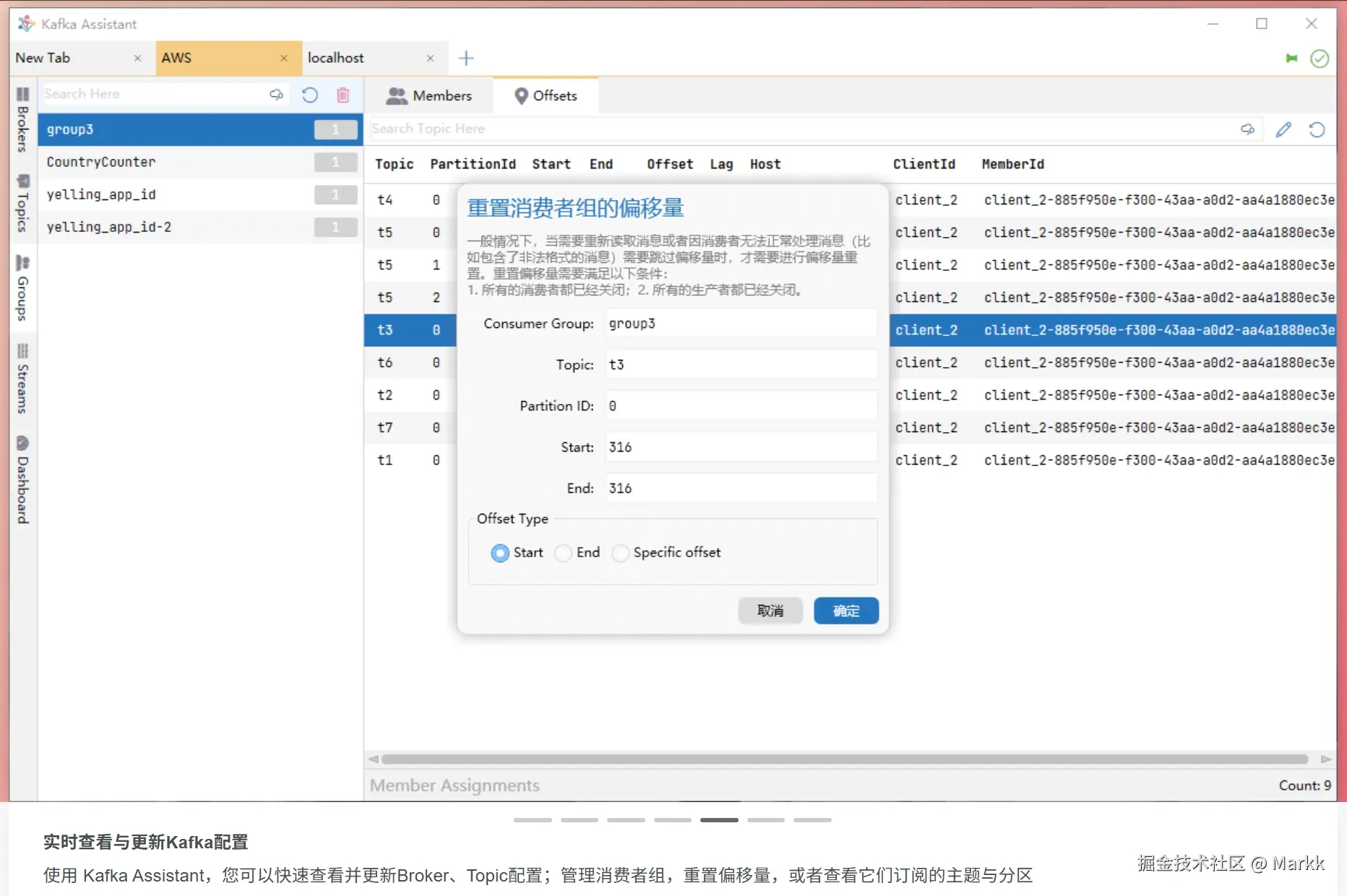This screenshot has width=1347, height=896.
Task: Close the AWS tab
Action: click(284, 59)
